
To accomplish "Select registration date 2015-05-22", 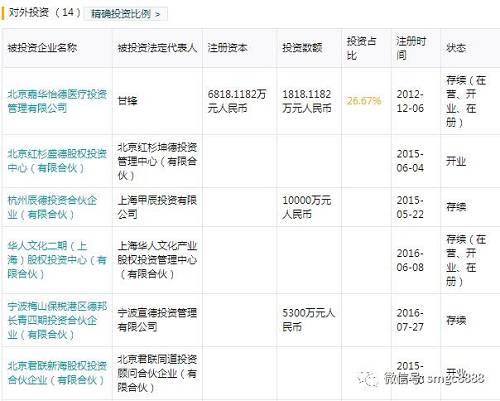I will [410, 207].
